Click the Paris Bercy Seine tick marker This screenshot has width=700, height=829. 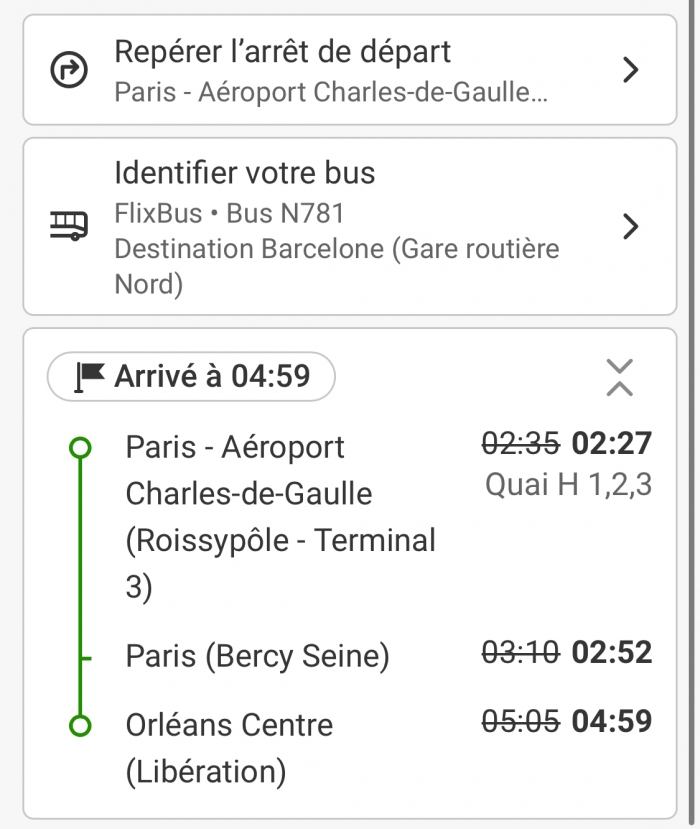[x=84, y=658]
